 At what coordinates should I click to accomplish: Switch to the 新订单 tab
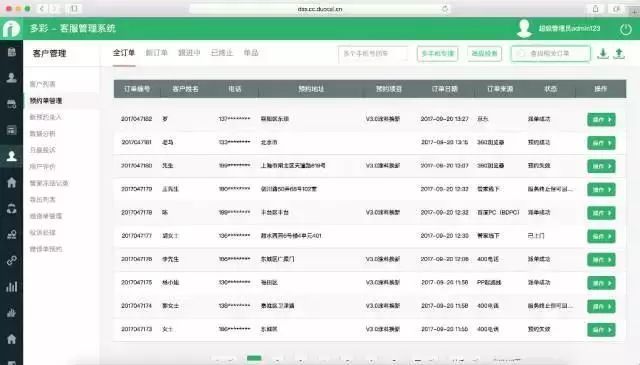tap(157, 53)
